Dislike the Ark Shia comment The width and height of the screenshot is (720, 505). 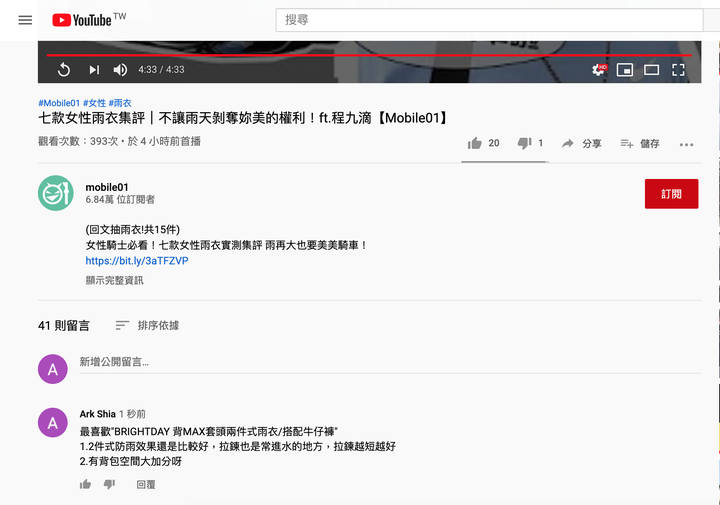click(109, 484)
